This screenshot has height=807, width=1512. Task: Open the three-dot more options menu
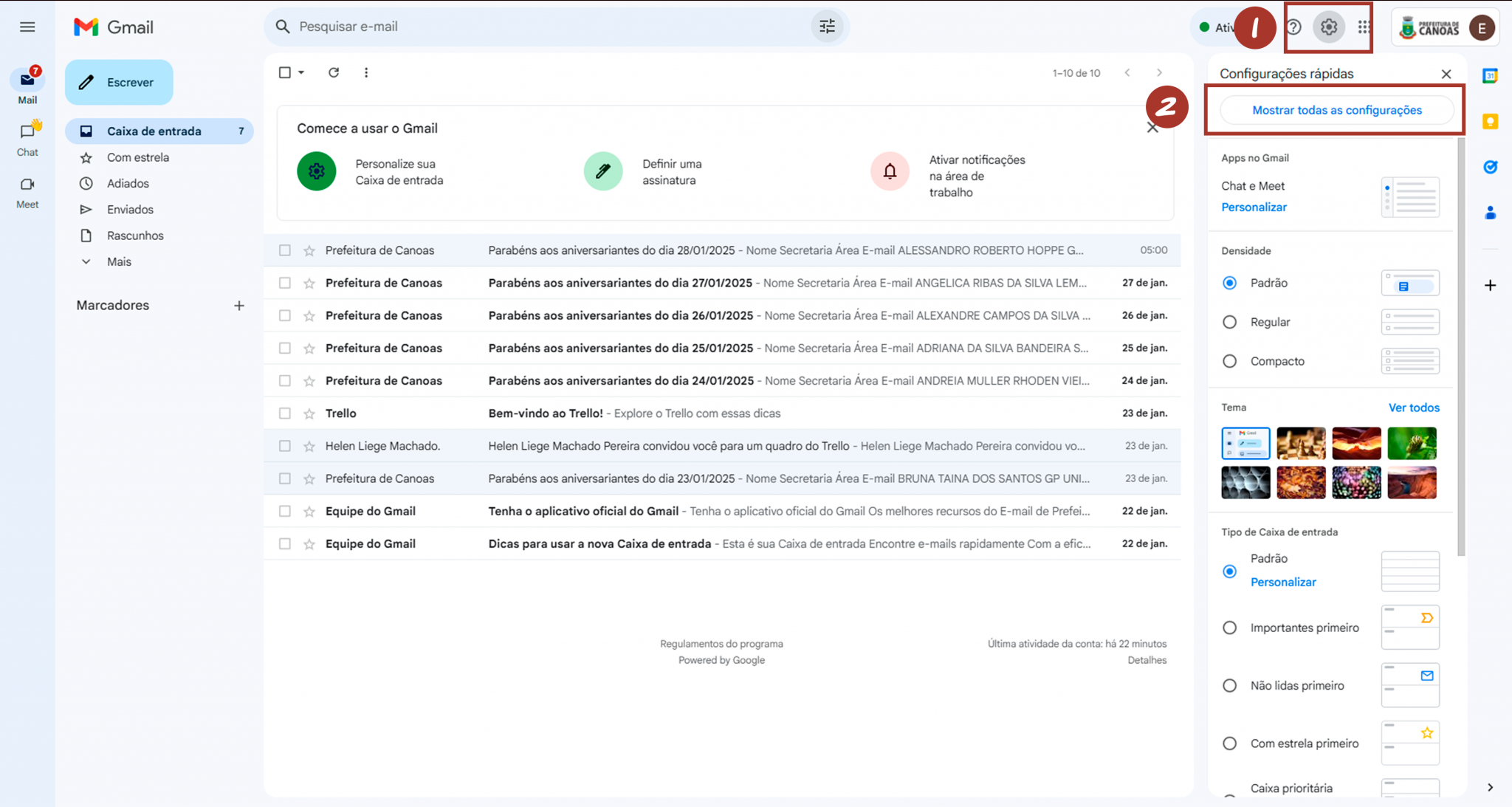coord(366,72)
